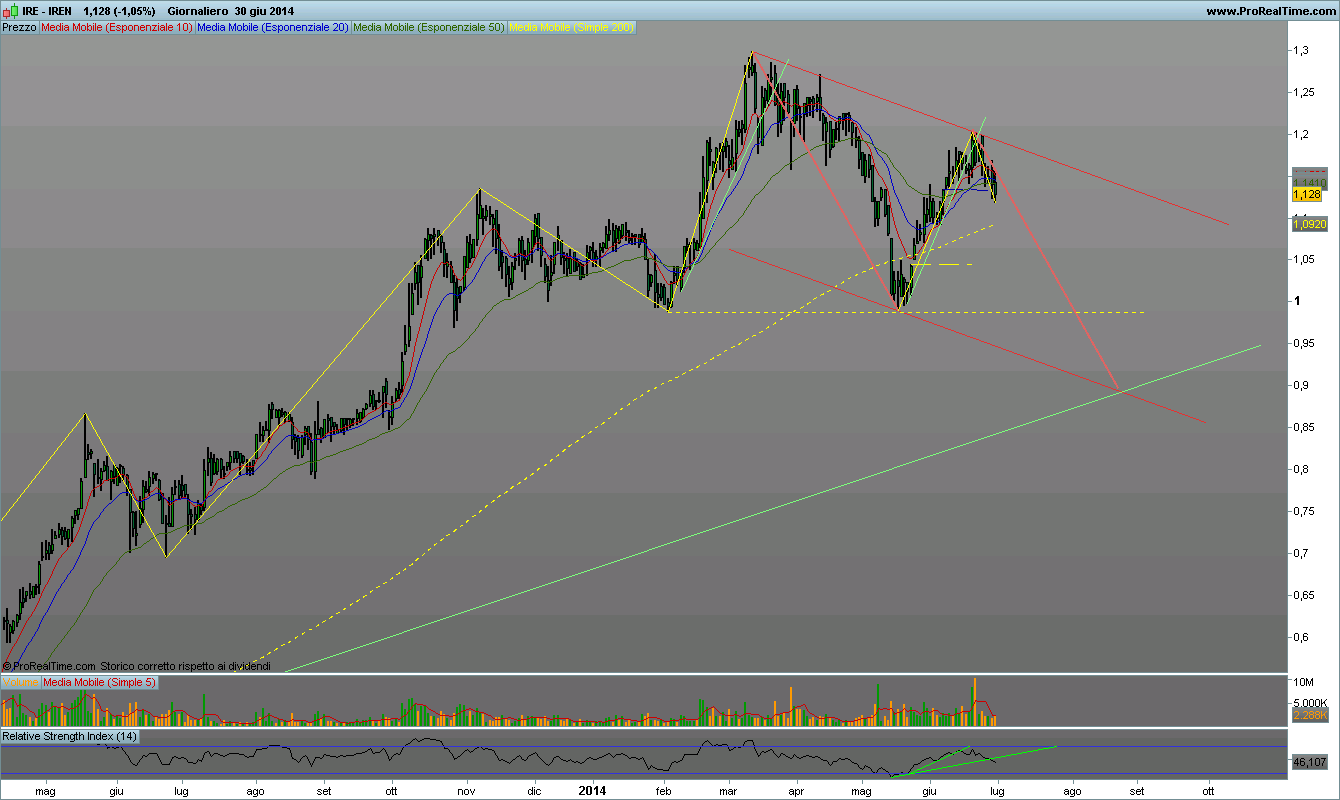Click the feb month on time axis
Image resolution: width=1340 pixels, height=800 pixels.
coord(663,790)
